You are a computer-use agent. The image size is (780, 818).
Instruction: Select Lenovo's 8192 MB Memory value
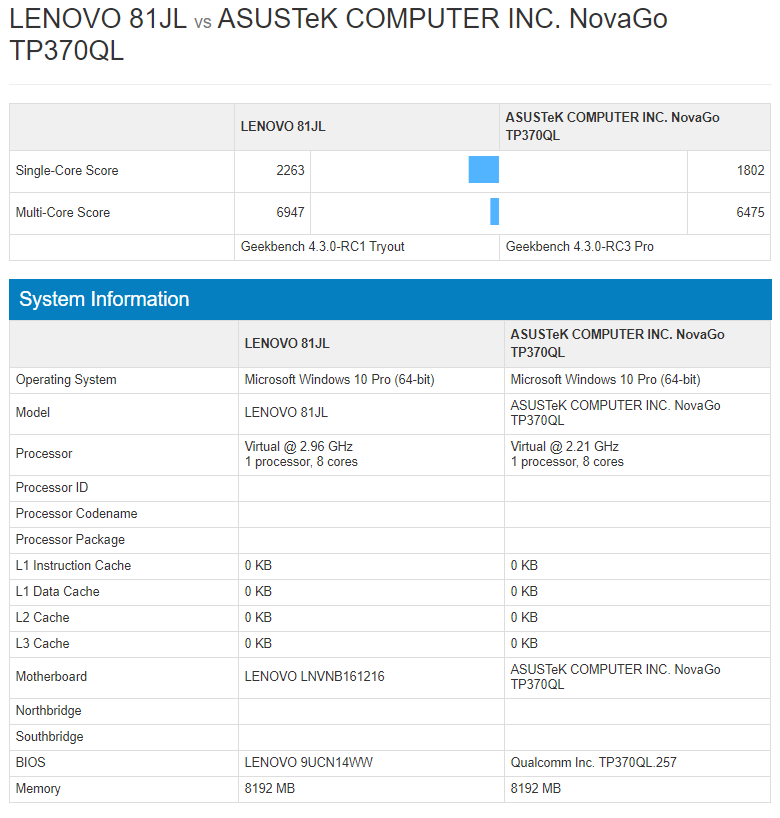tap(270, 789)
